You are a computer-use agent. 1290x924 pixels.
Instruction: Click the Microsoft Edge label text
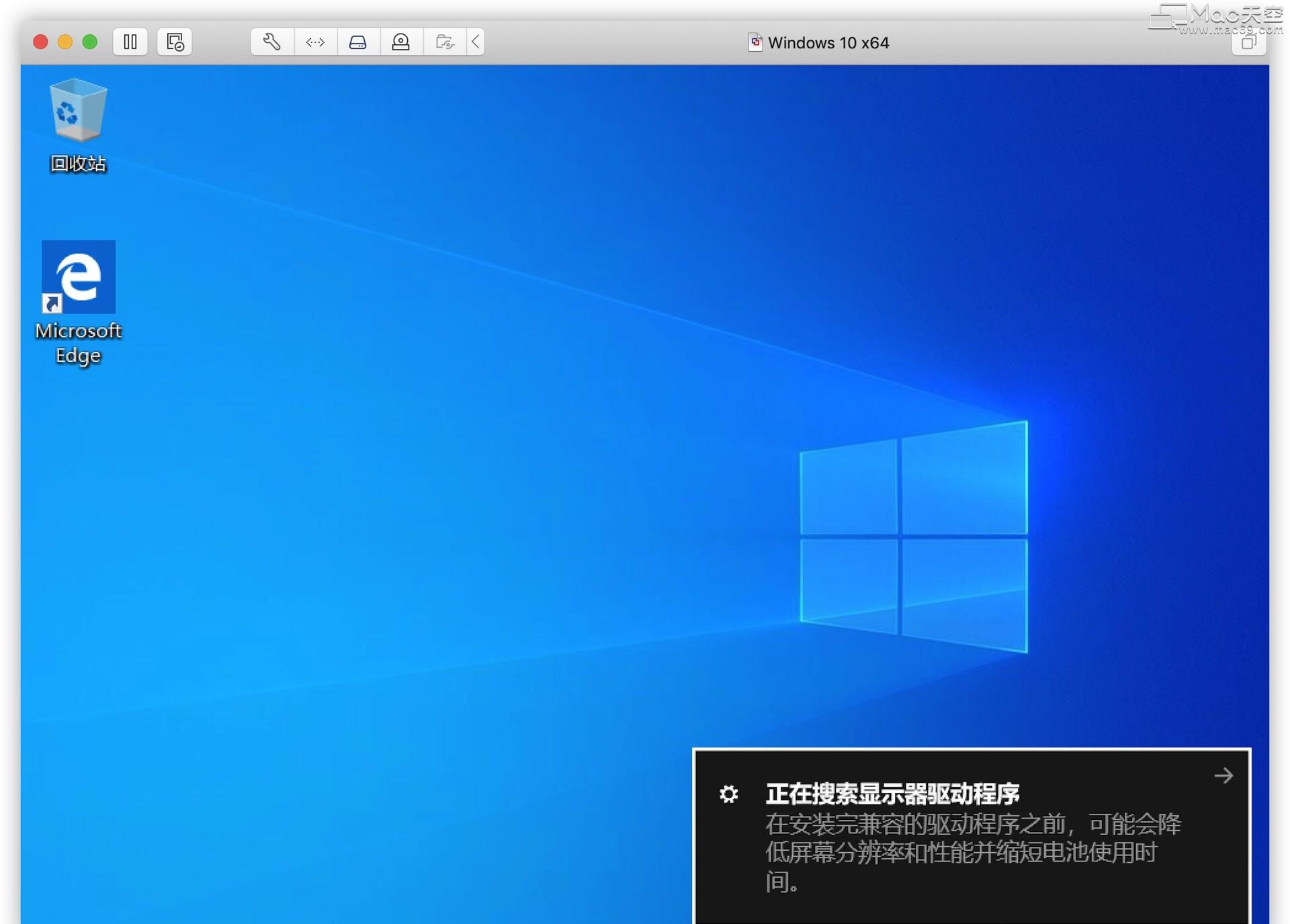pos(79,343)
